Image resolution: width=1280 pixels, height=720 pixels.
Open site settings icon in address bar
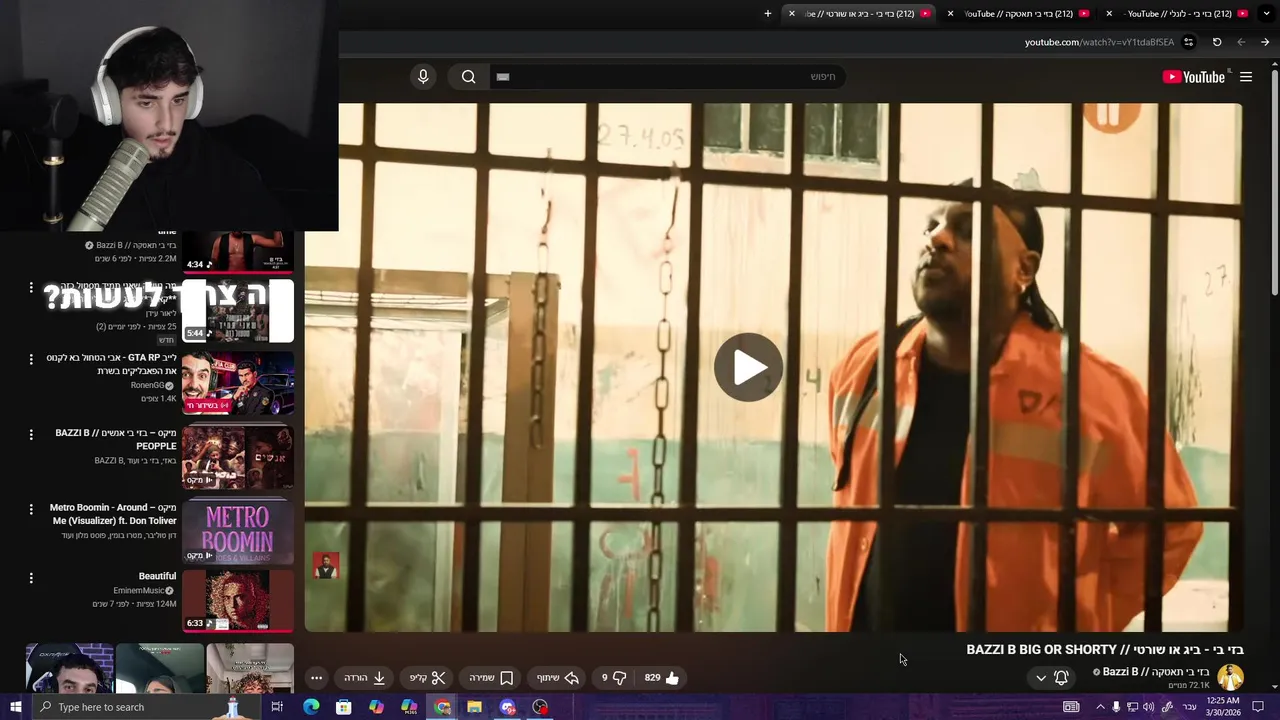click(x=1188, y=42)
